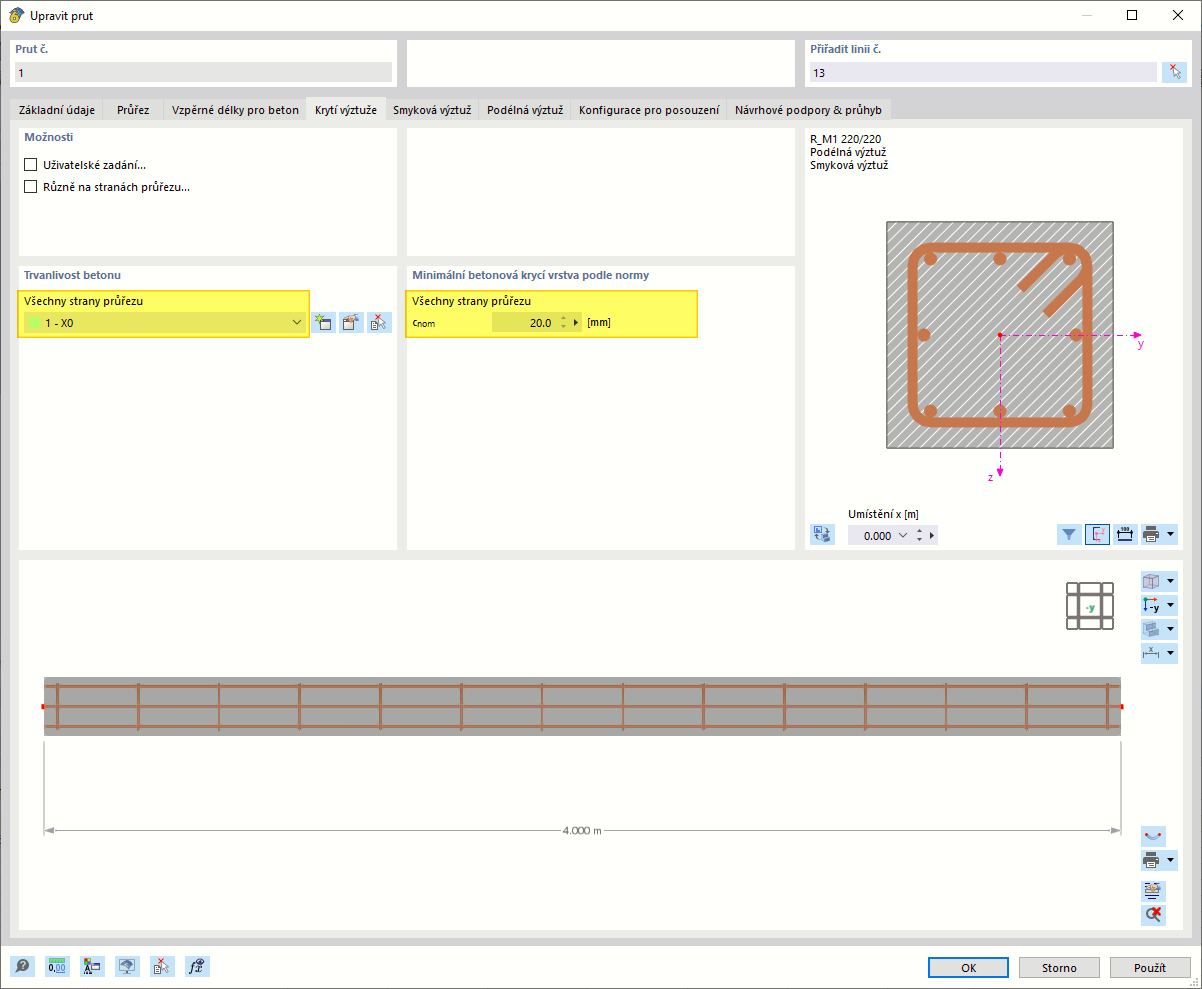Expand solid rendering dropdown arrow
The image size is (1202, 989).
point(1170,629)
